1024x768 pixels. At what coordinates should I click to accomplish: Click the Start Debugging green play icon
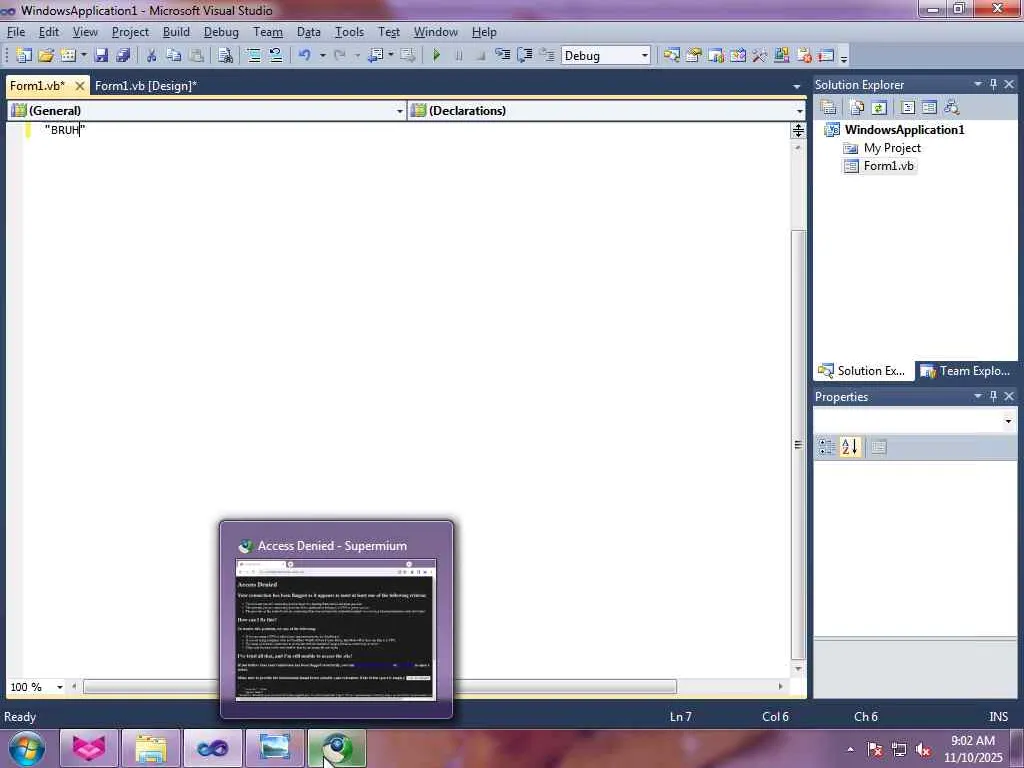(x=437, y=56)
